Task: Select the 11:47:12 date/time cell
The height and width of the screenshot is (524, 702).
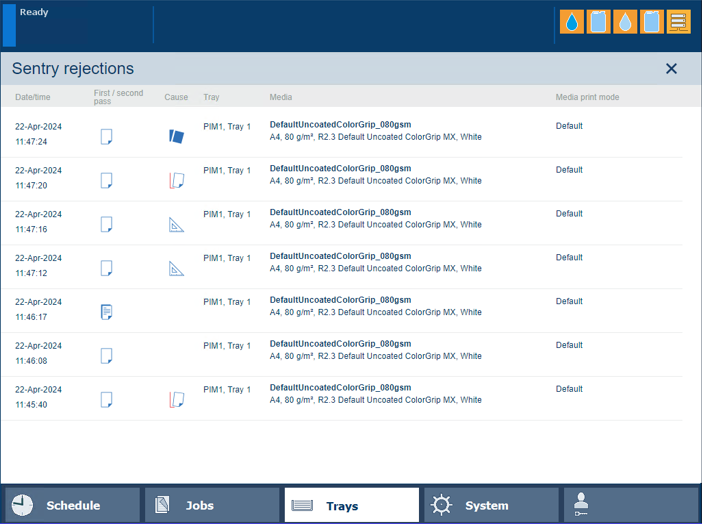Action: click(39, 266)
